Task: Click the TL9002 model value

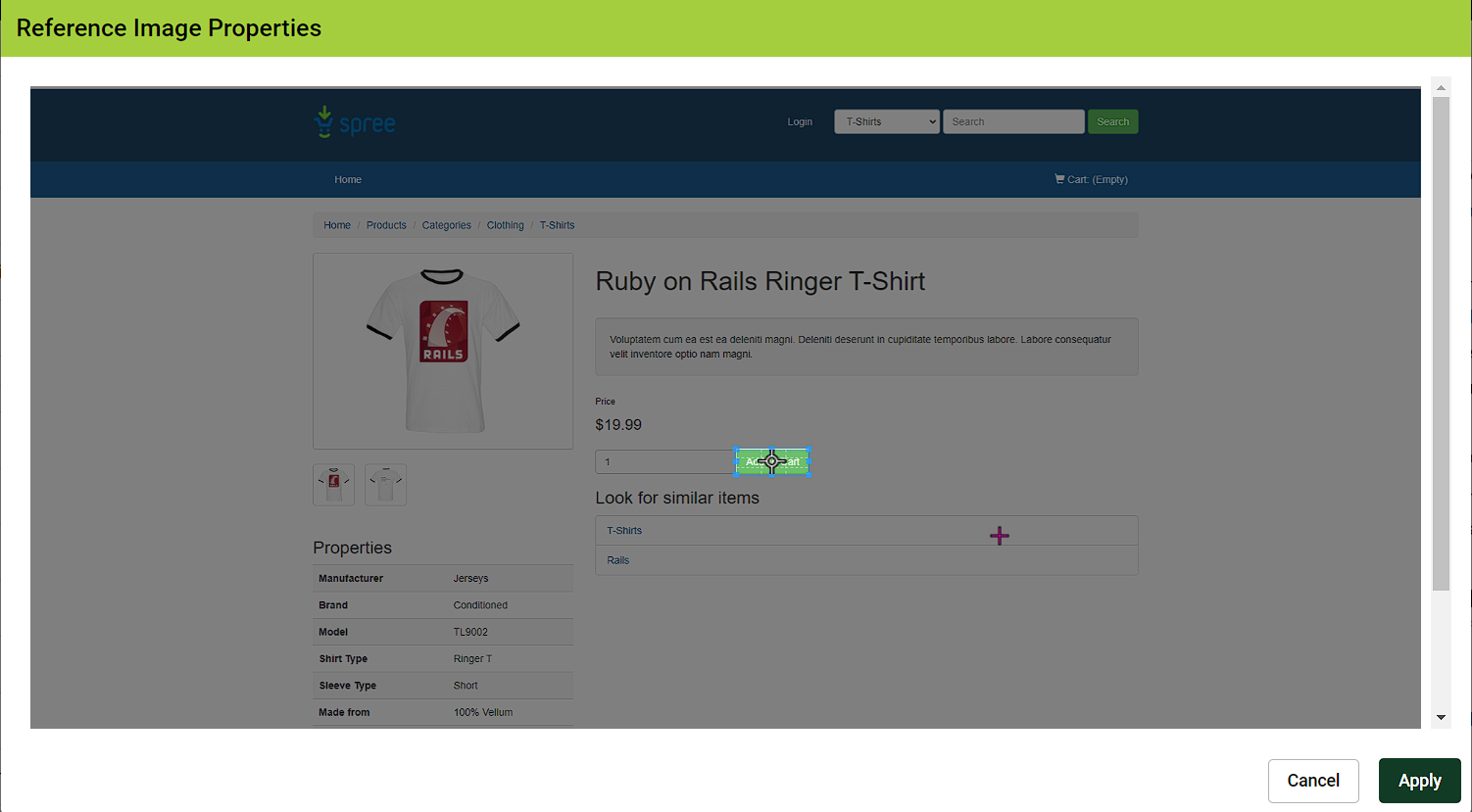Action: 470,632
